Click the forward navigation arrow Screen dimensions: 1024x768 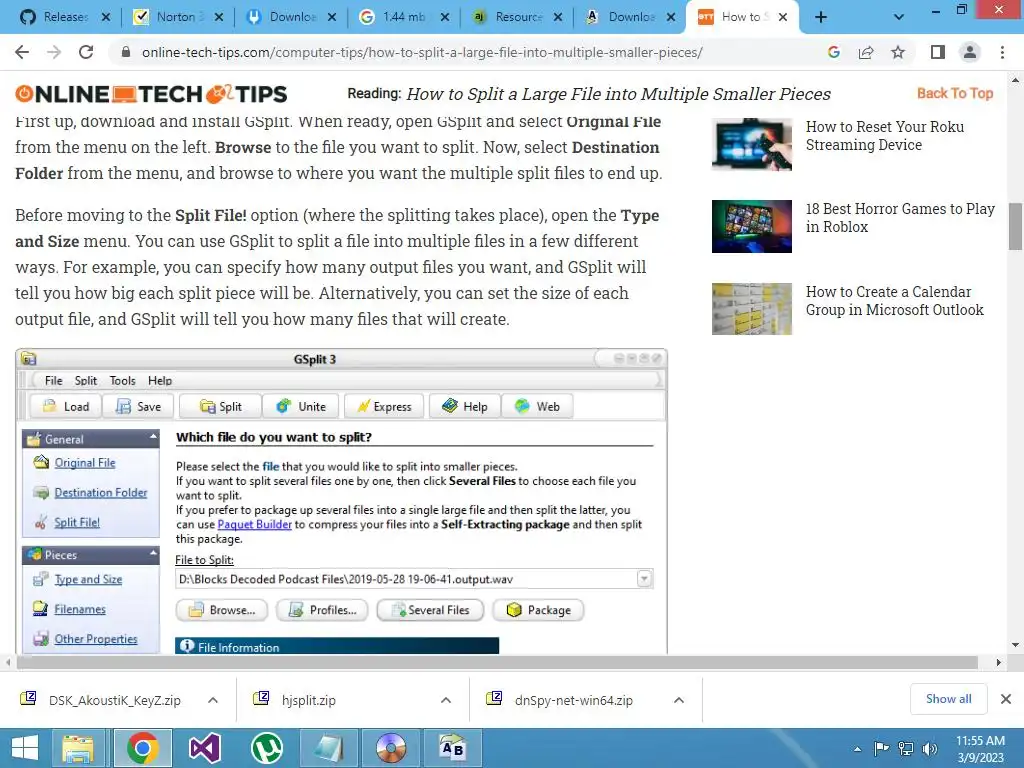tap(54, 52)
